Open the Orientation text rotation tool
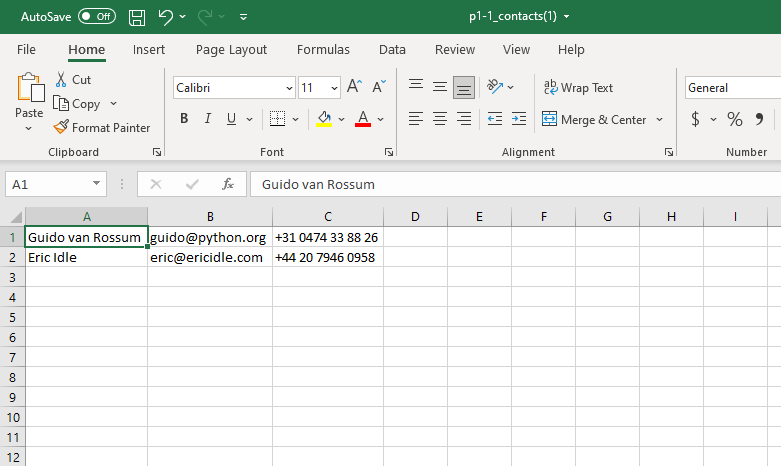Image resolution: width=781 pixels, height=466 pixels. [x=495, y=87]
